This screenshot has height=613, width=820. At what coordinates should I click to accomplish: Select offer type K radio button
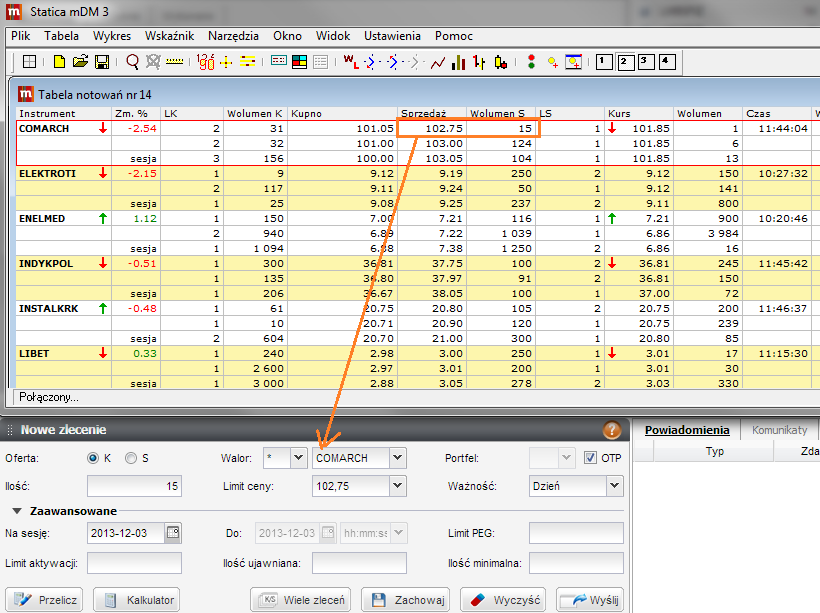coord(93,458)
